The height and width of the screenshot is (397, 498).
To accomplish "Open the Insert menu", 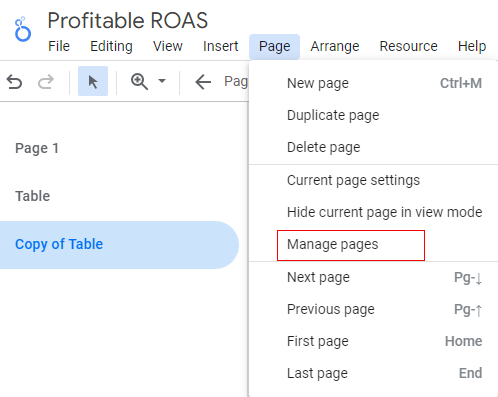I will coord(220,46).
